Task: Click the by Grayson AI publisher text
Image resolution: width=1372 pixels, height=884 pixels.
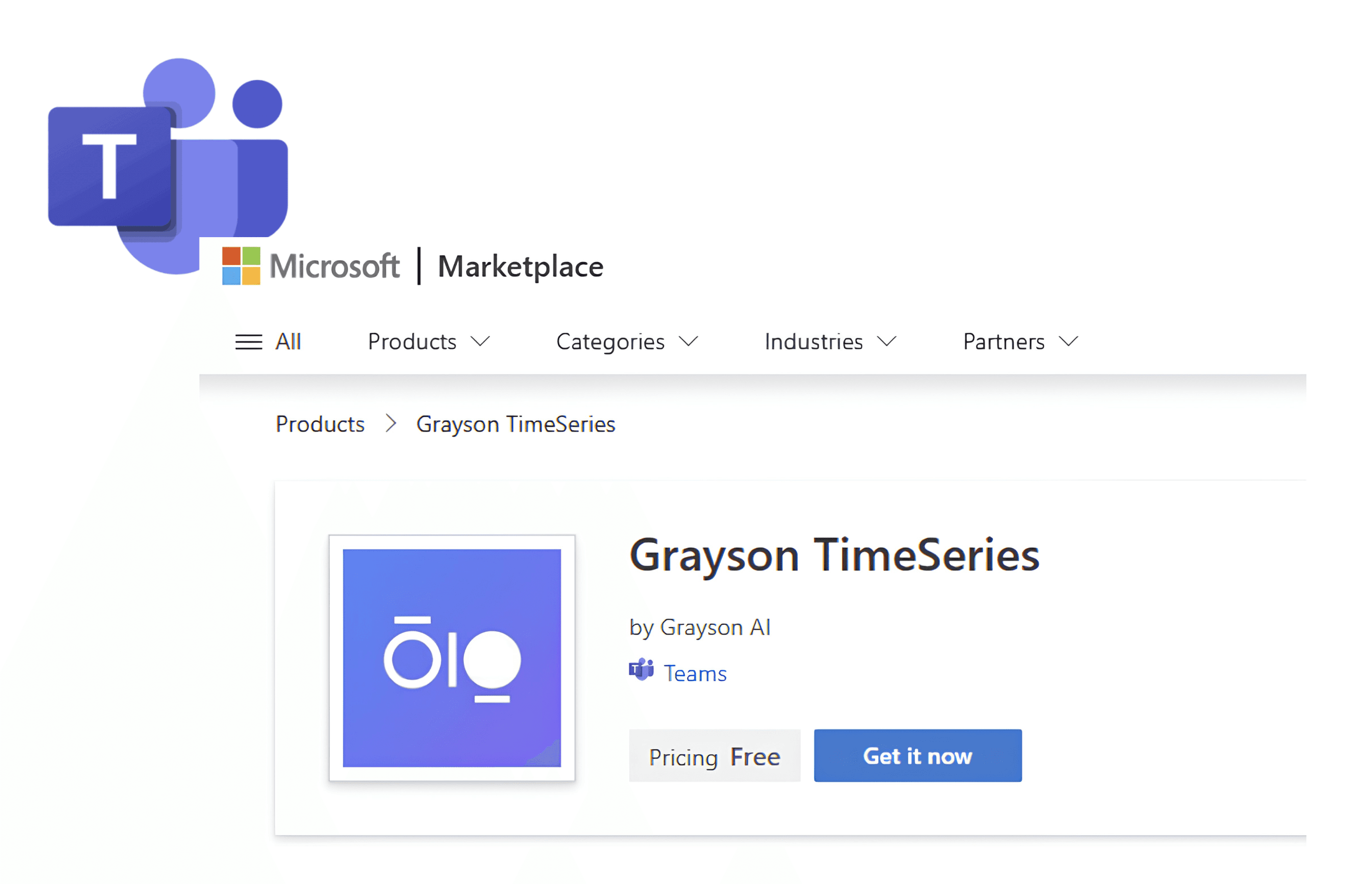Action: point(700,628)
